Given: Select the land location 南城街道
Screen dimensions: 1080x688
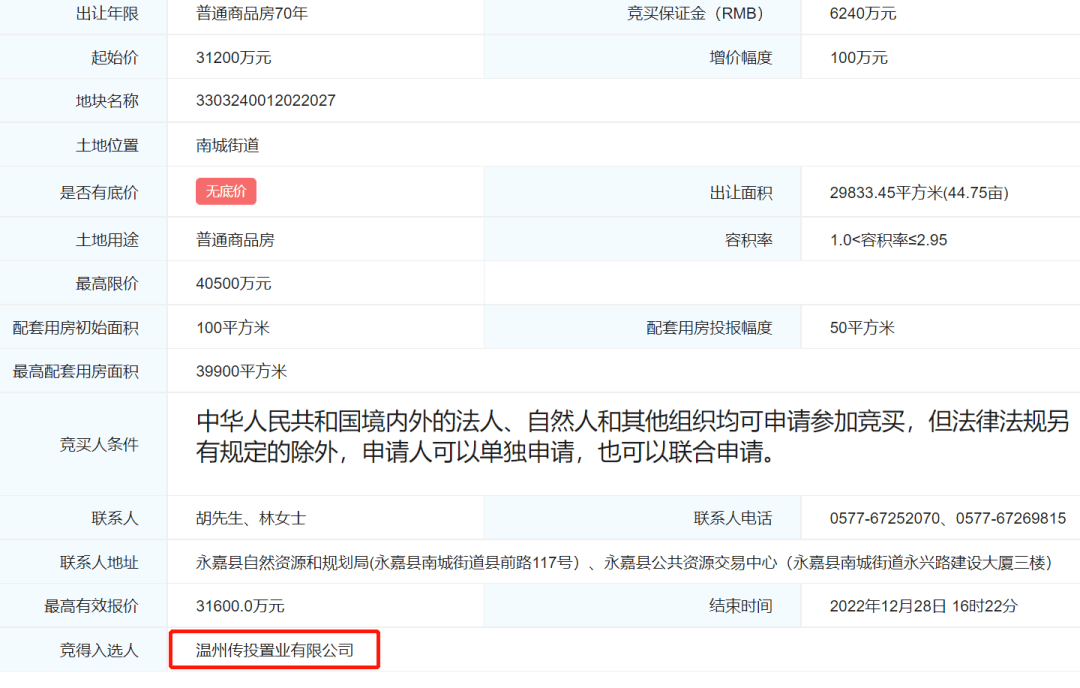Looking at the screenshot, I should coord(228,145).
